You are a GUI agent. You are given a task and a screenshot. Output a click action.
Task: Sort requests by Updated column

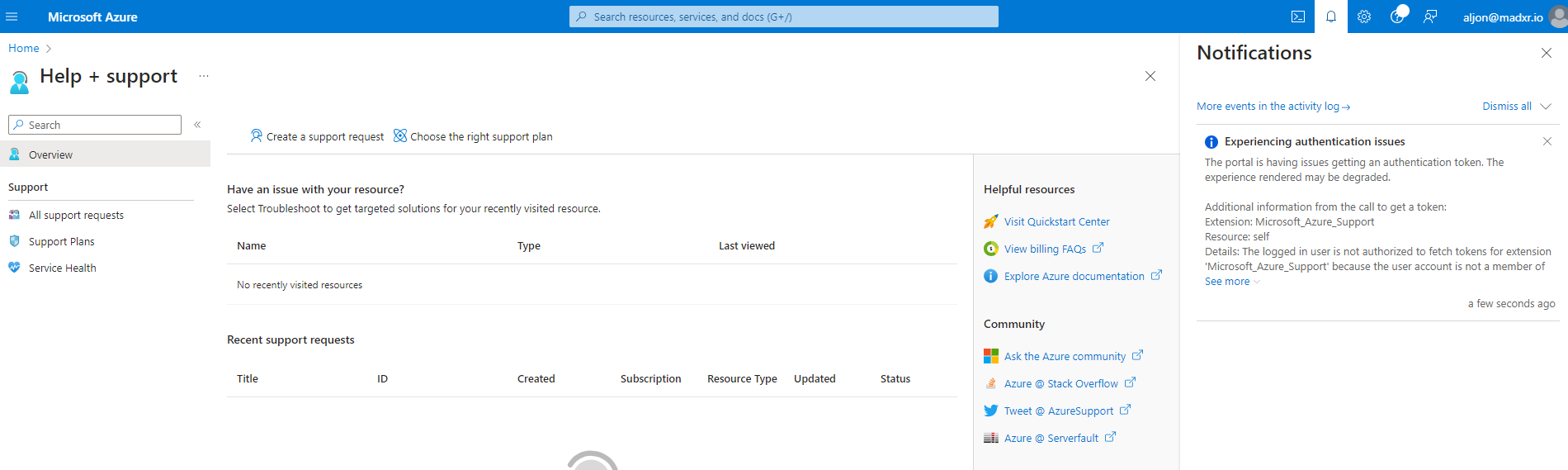click(x=815, y=379)
